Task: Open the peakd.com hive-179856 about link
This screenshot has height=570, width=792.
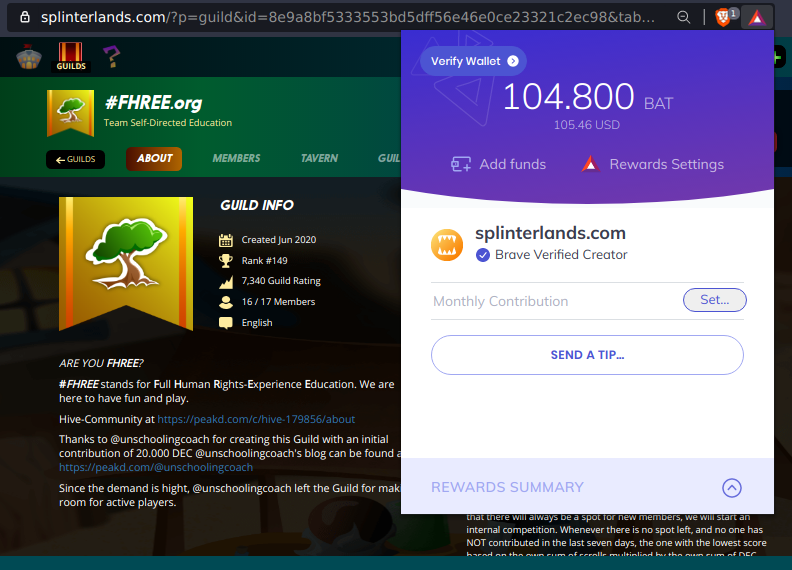Action: tap(256, 419)
